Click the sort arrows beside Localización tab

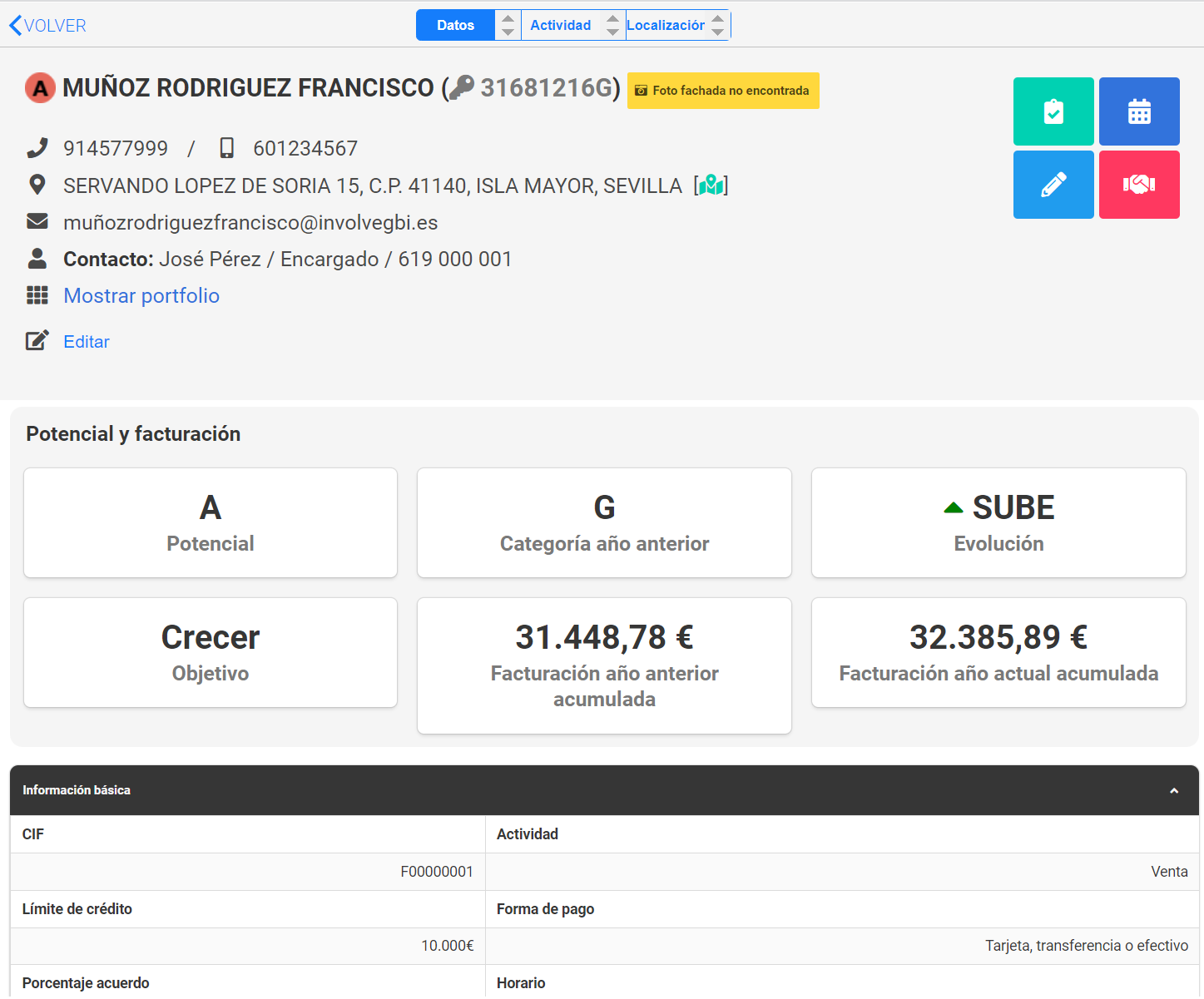(717, 25)
